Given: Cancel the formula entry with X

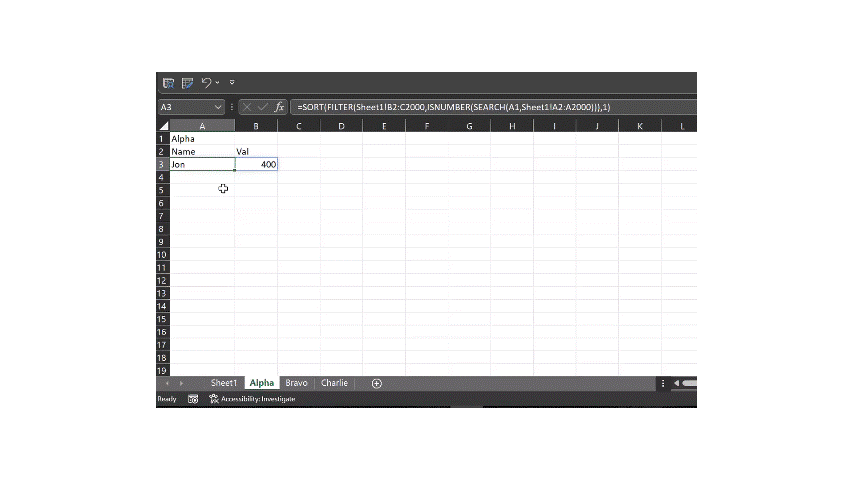Looking at the screenshot, I should (247, 107).
